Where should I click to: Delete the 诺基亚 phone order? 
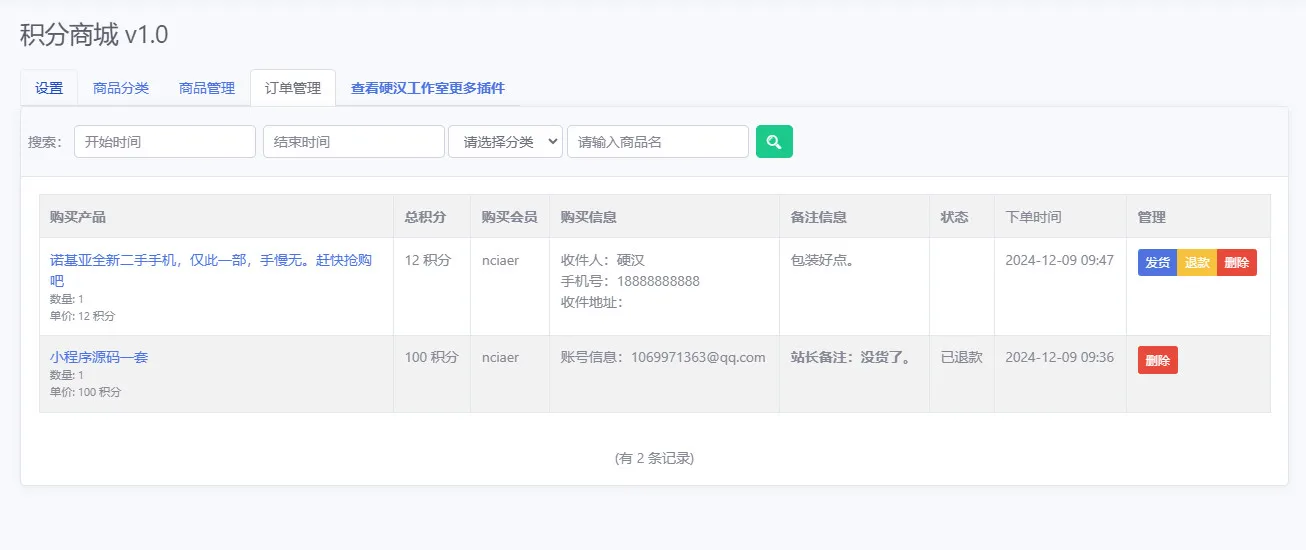click(x=1237, y=263)
